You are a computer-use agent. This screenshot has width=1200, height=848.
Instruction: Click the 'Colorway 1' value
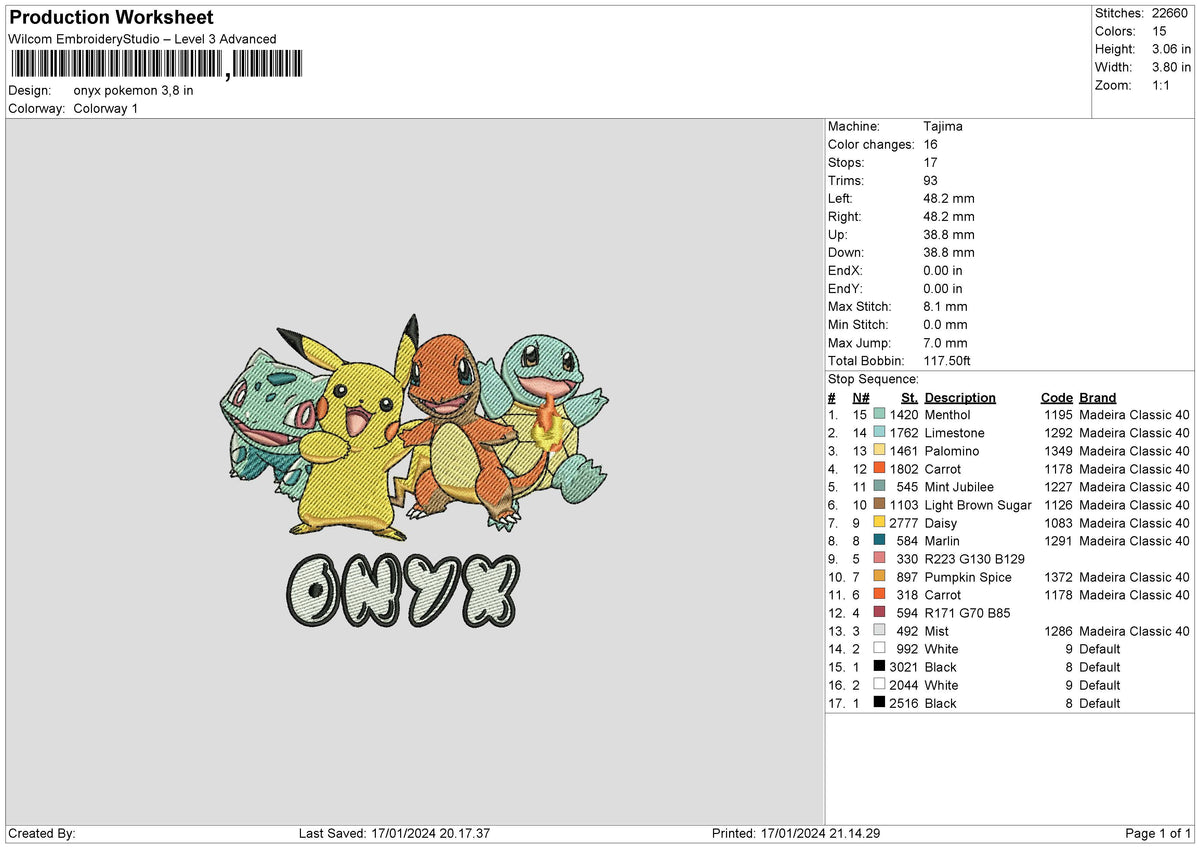coord(106,108)
